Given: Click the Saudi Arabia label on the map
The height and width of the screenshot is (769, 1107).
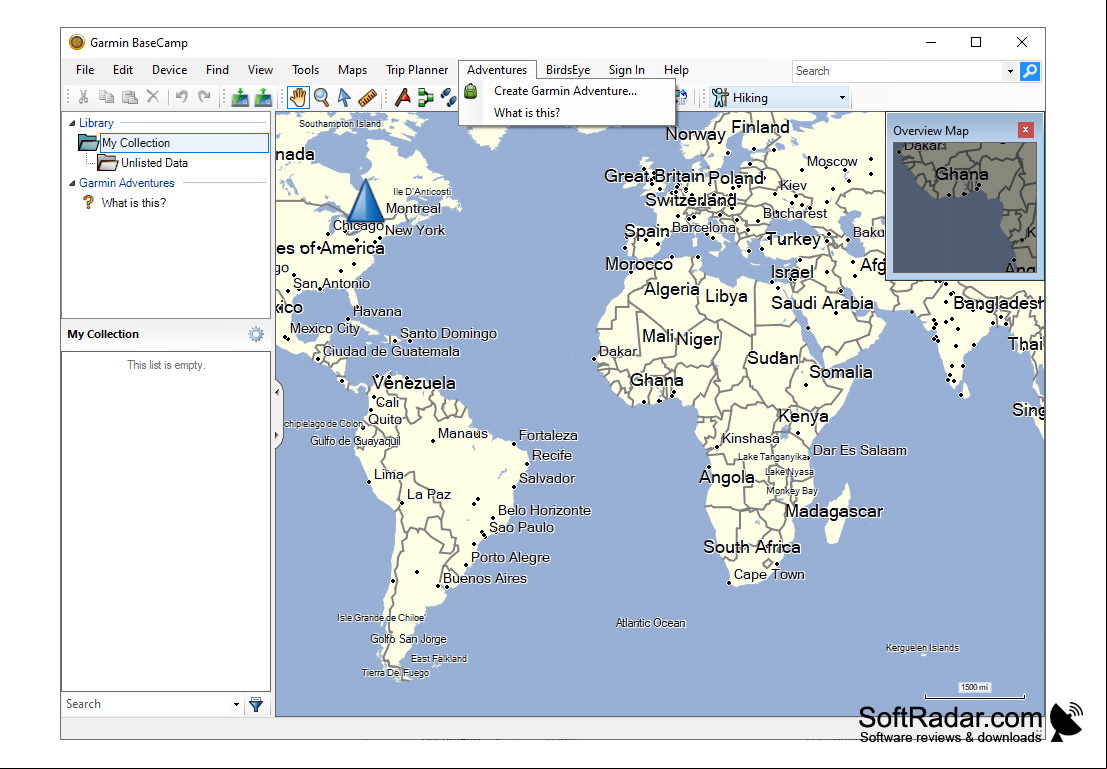Looking at the screenshot, I should [x=822, y=303].
